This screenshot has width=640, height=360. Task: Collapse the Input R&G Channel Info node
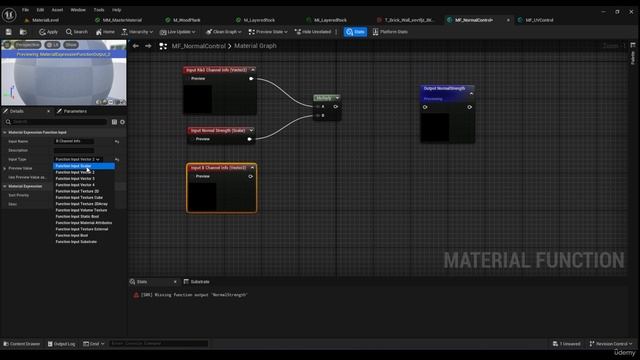pos(253,70)
